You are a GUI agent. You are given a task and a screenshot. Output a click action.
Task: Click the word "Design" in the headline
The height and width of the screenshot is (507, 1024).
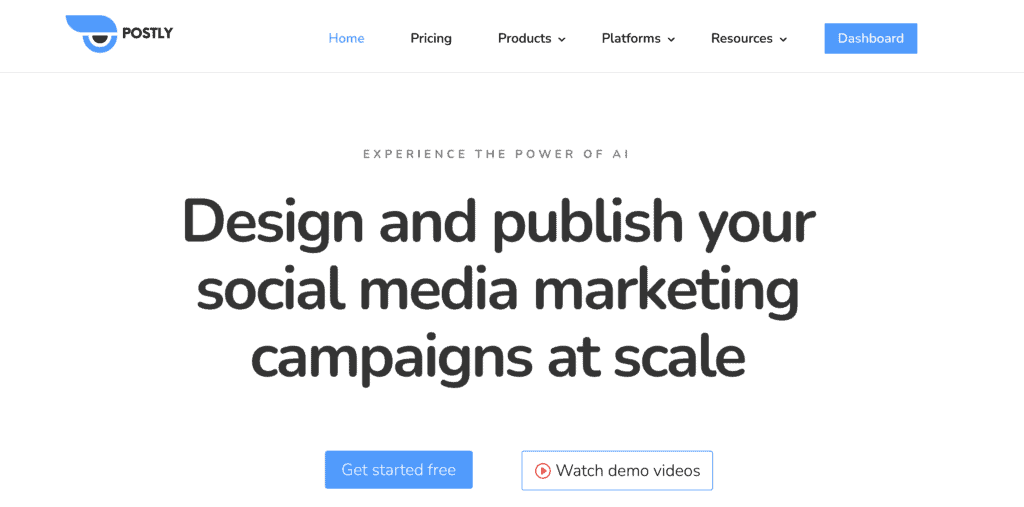click(272, 222)
